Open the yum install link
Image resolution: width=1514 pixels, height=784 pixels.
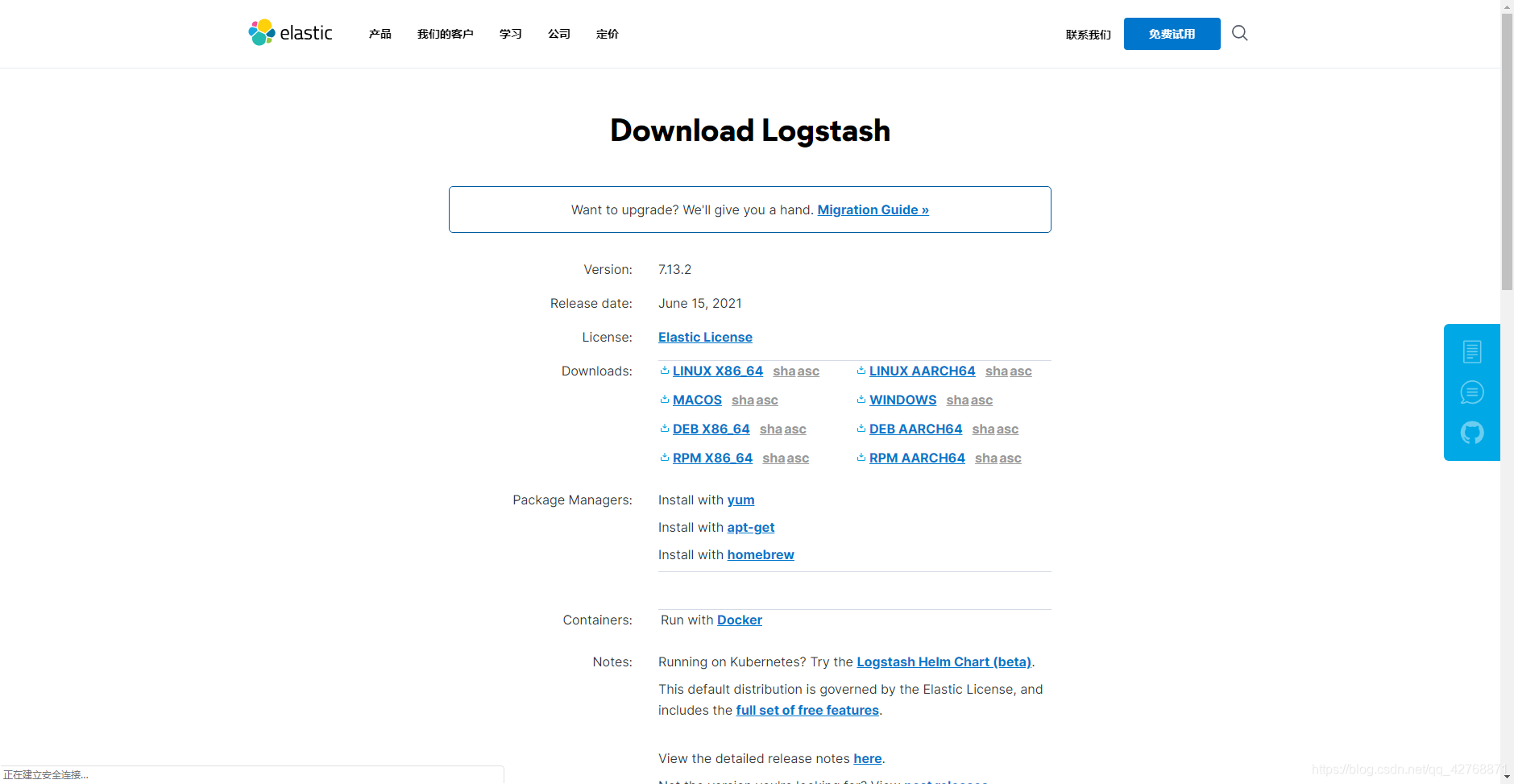pos(740,500)
